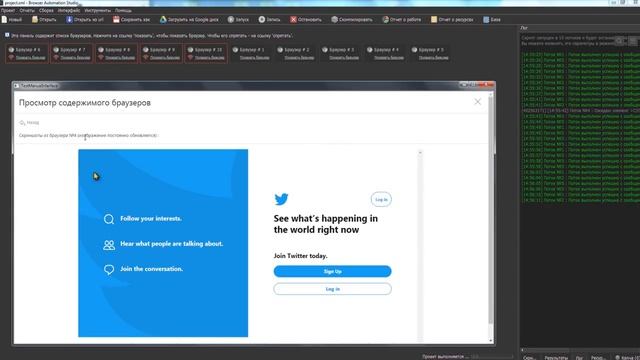The width and height of the screenshot is (640, 360).
Task: Show browser link under Браузер # 5
Action: point(434,58)
